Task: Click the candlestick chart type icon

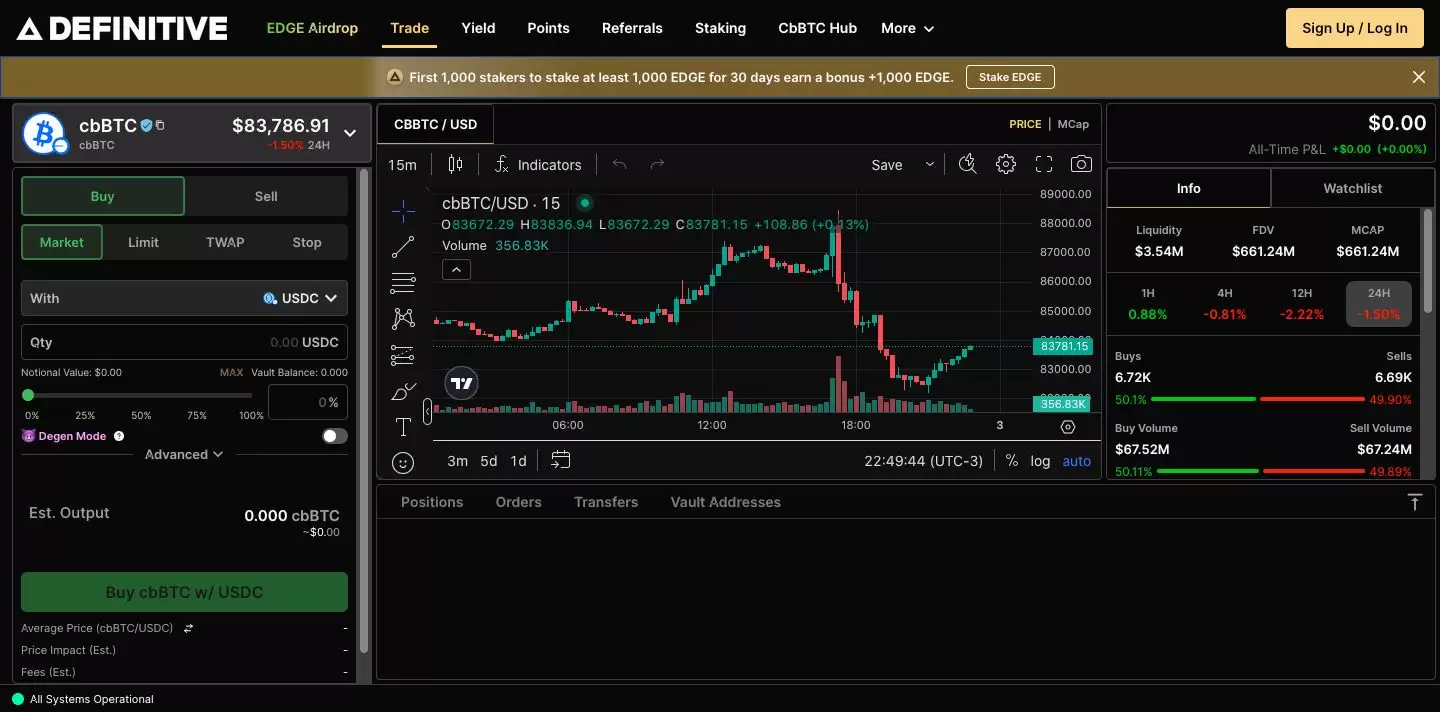Action: (456, 165)
